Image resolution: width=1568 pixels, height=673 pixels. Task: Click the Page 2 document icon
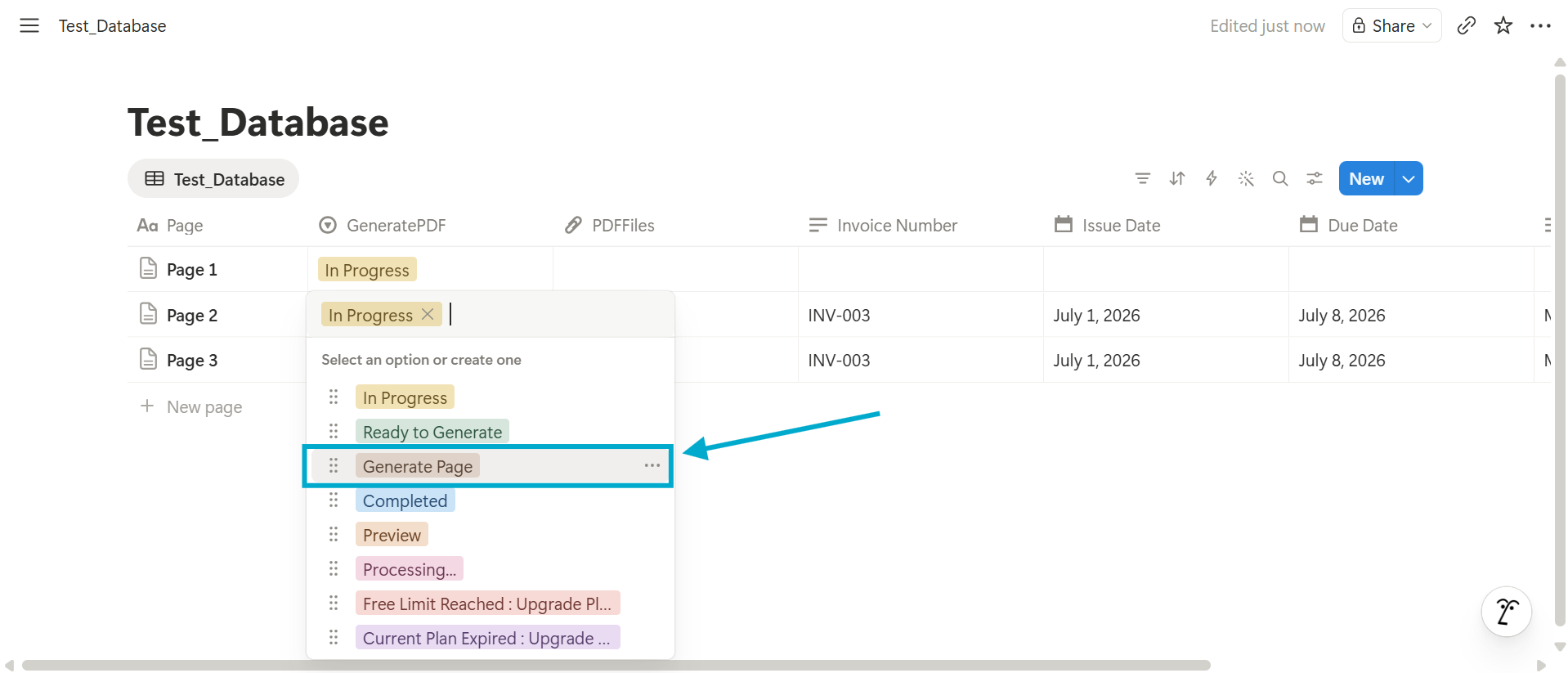148,314
